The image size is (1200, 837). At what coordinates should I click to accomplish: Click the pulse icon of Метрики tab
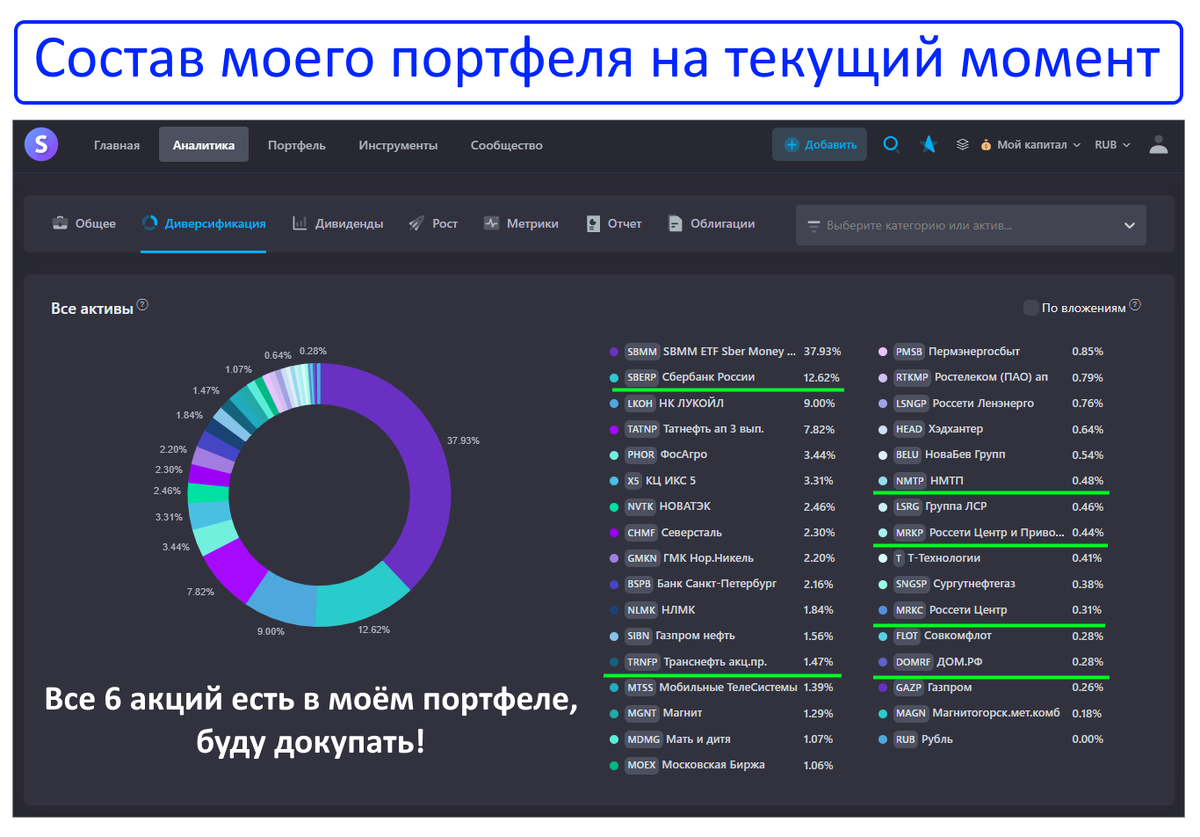click(491, 223)
